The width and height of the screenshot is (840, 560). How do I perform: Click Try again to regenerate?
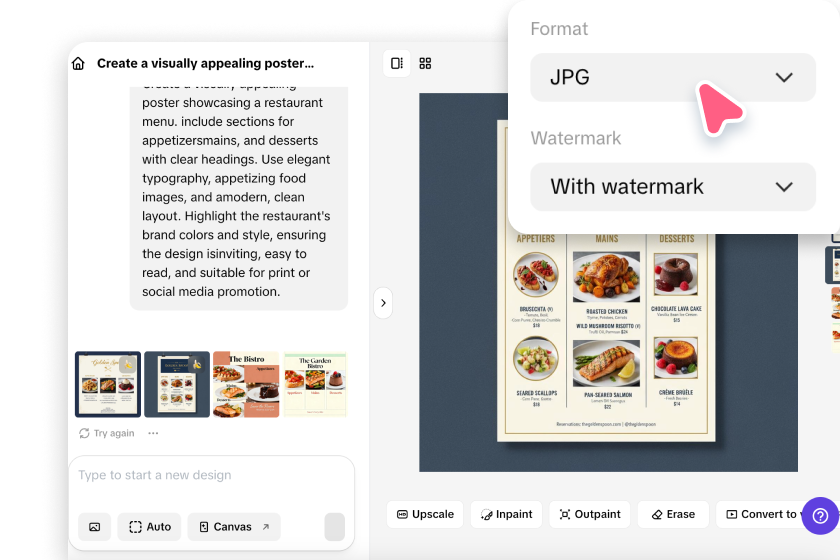point(107,433)
